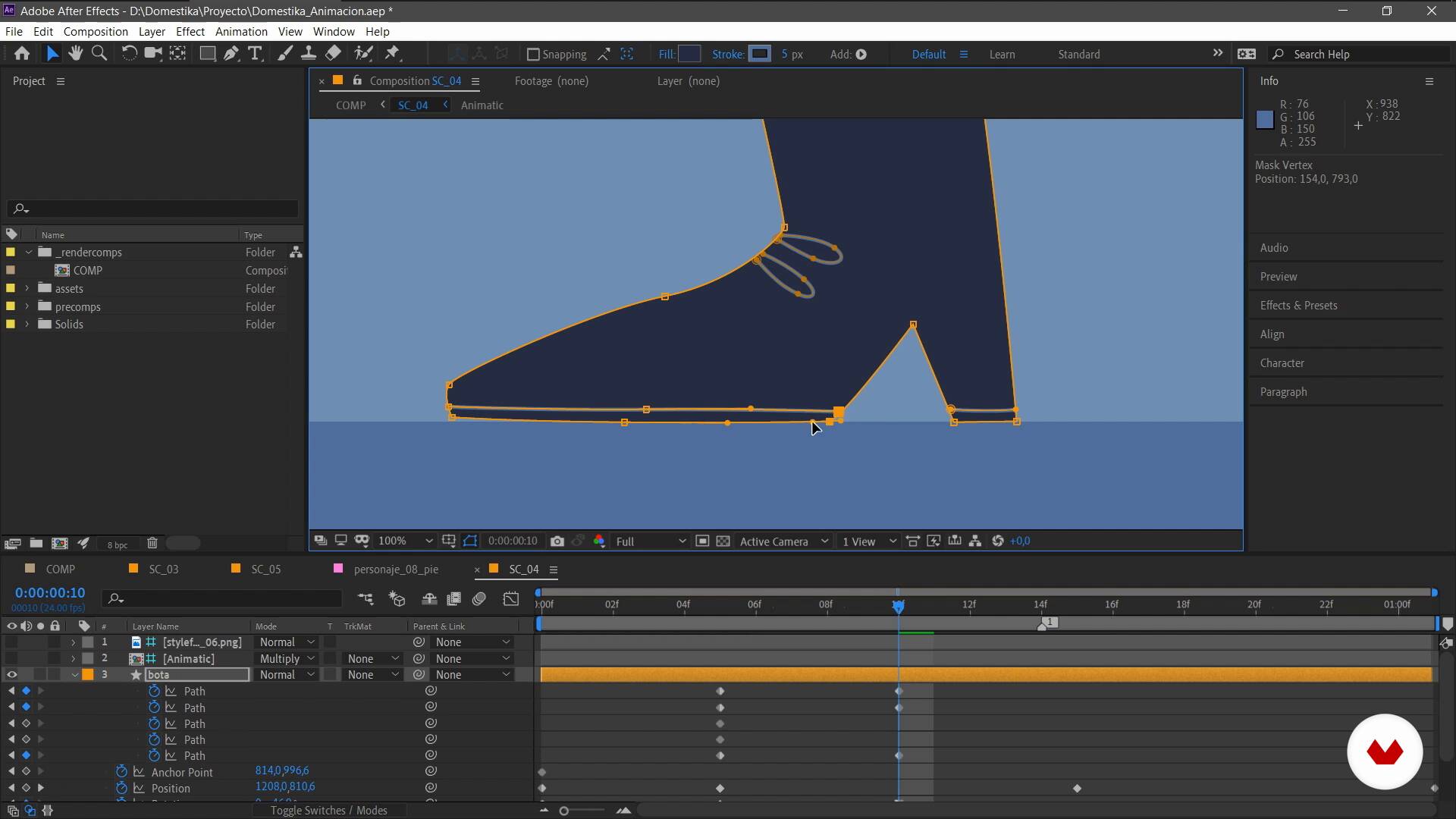The width and height of the screenshot is (1456, 819).
Task: Create new composition from Project panel
Action: [x=59, y=544]
